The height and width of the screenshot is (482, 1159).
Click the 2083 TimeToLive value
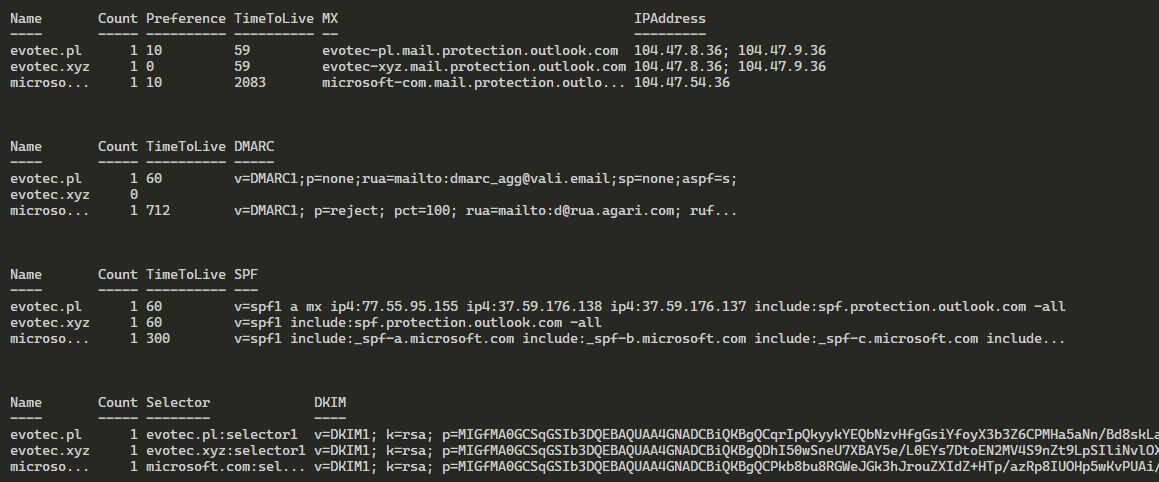[x=250, y=83]
